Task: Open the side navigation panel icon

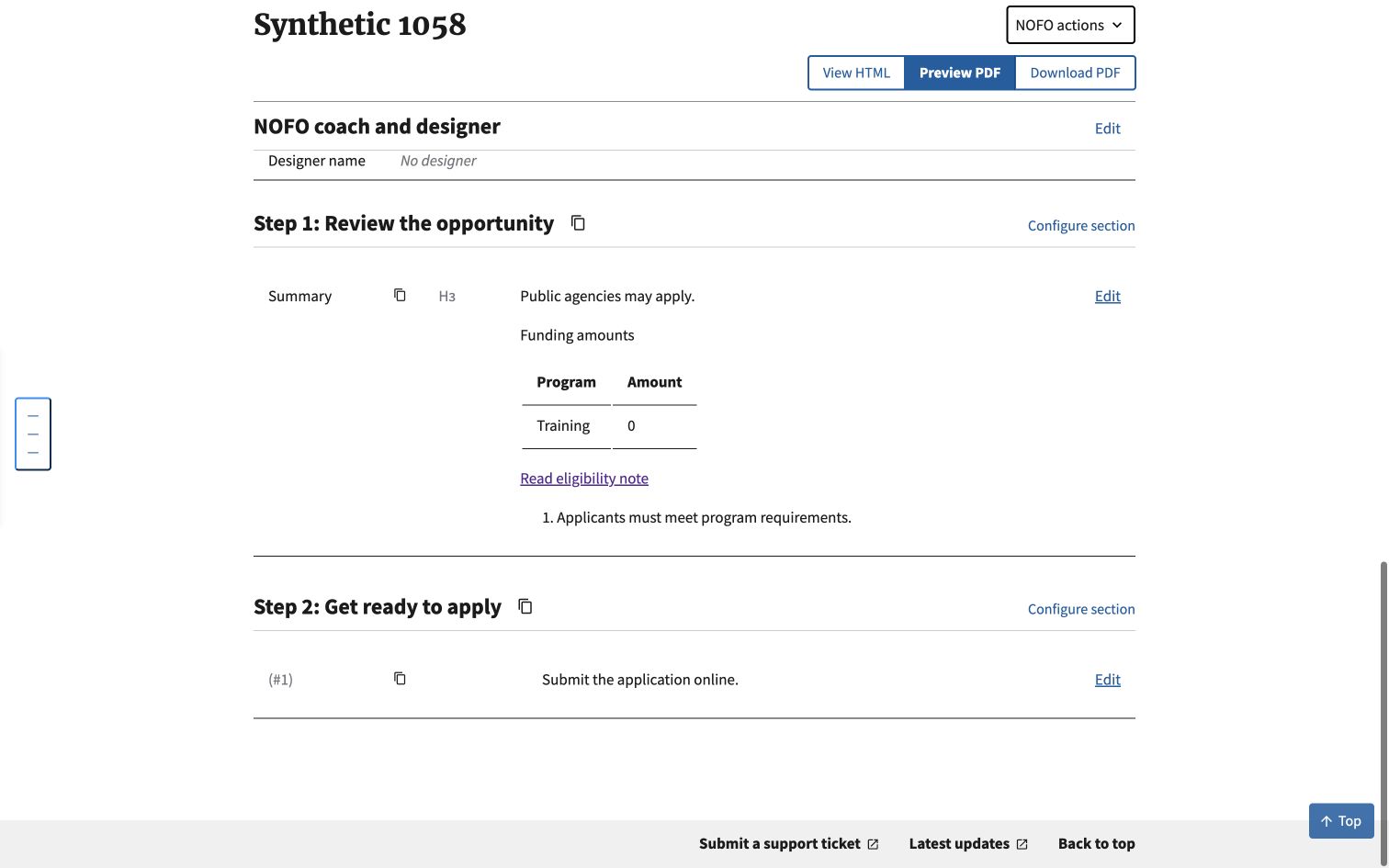Action: coord(33,434)
